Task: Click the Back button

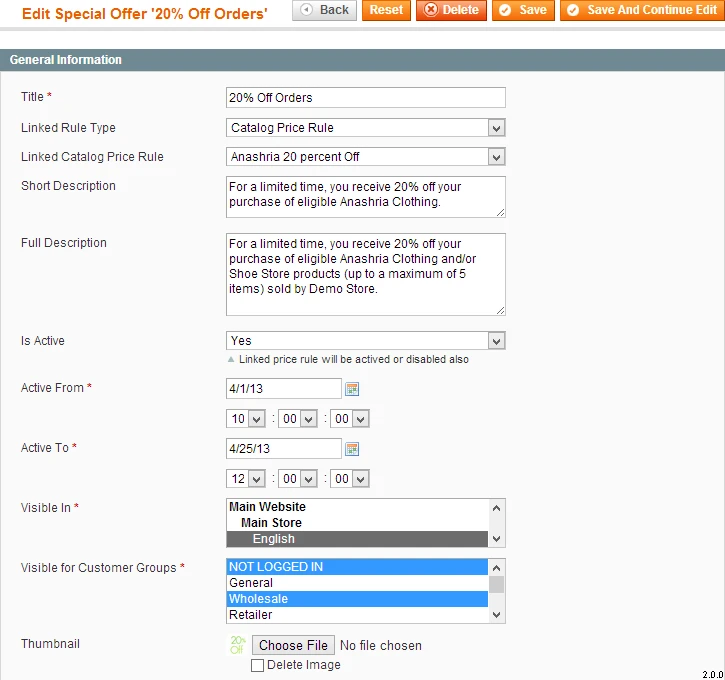Action: tap(324, 10)
